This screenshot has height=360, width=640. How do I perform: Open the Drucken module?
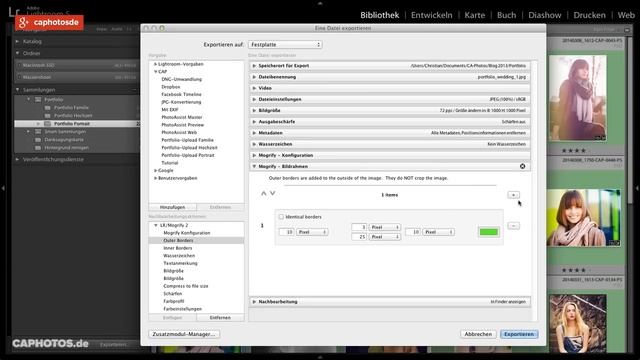tap(589, 15)
